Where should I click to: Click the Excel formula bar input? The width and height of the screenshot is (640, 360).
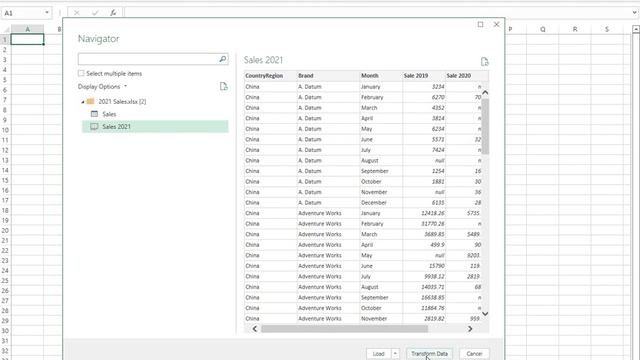click(x=377, y=13)
